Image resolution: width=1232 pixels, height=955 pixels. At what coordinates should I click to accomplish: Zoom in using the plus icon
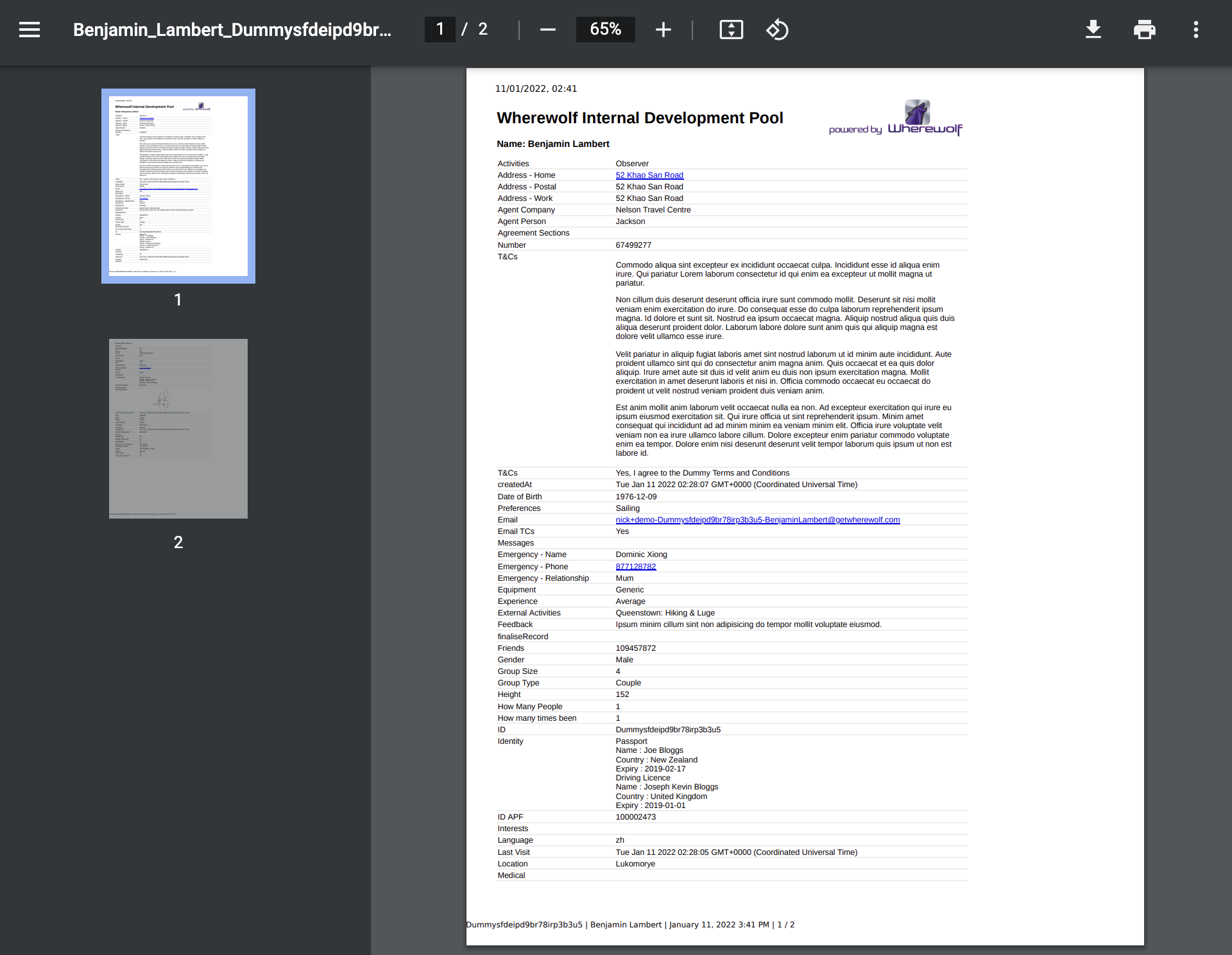coord(663,30)
